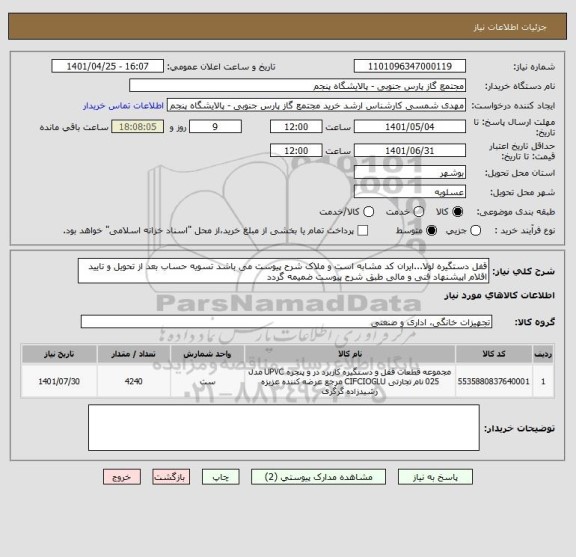The height and width of the screenshot is (557, 576).
Task: Click the ردیف column header
Action: [x=543, y=354]
